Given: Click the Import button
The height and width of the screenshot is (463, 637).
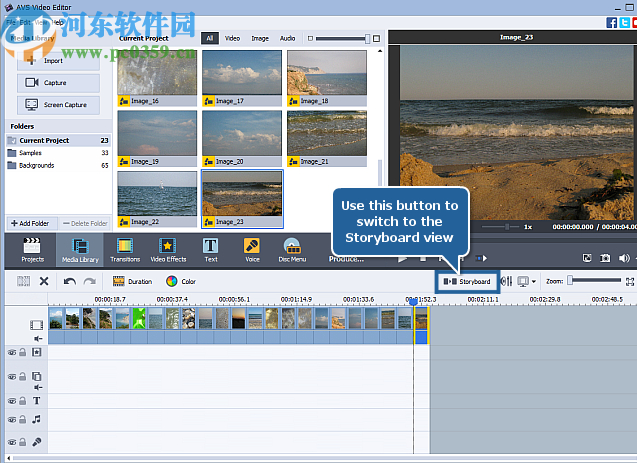Looking at the screenshot, I should tap(58, 61).
